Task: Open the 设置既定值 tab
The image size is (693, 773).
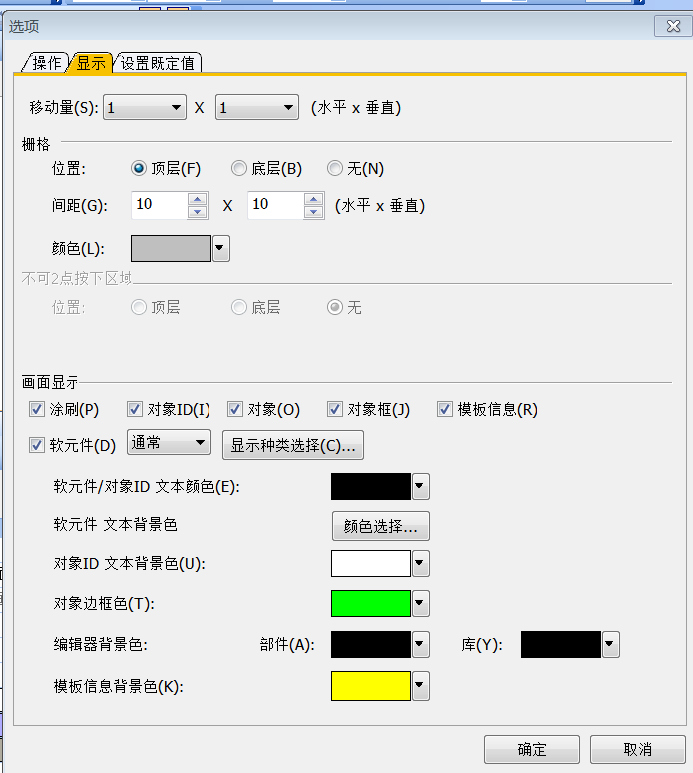Action: pos(160,63)
